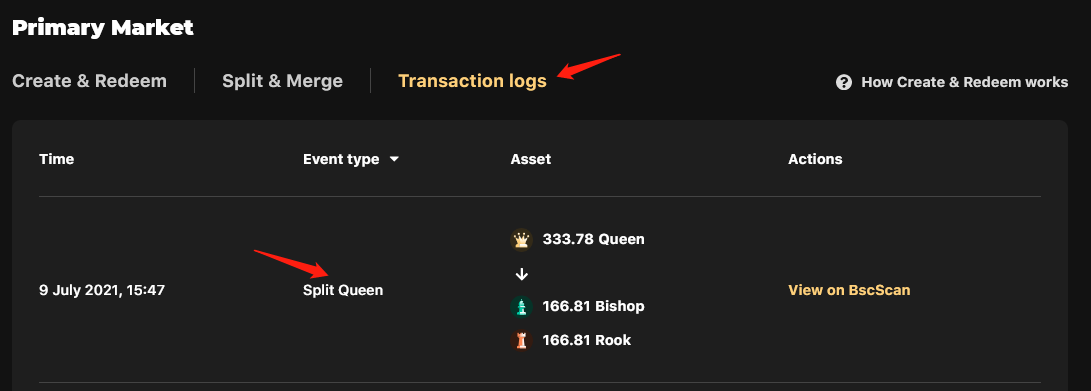Click the Split Queen event label
This screenshot has height=391, width=1091.
(343, 290)
